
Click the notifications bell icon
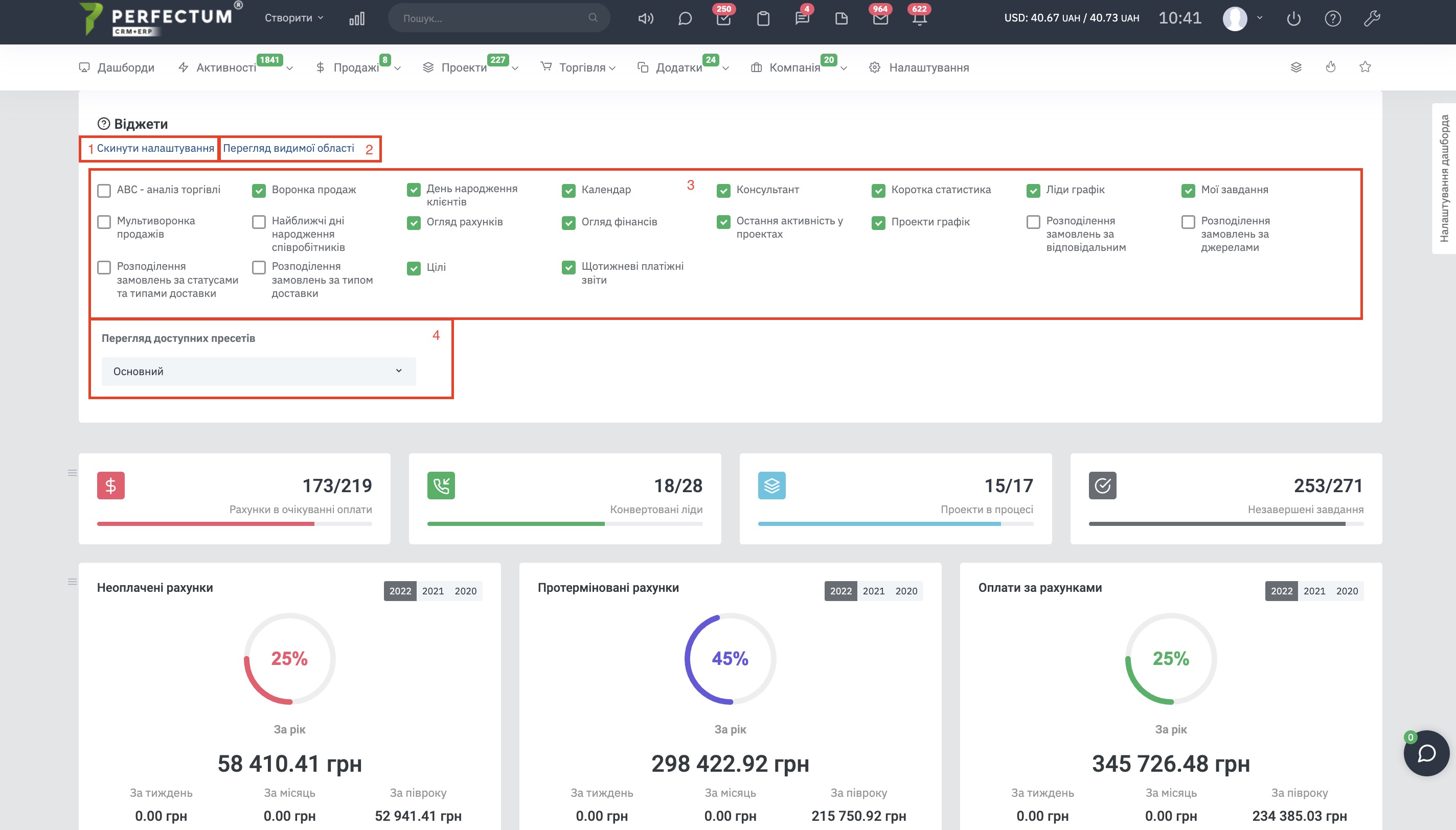click(x=919, y=18)
